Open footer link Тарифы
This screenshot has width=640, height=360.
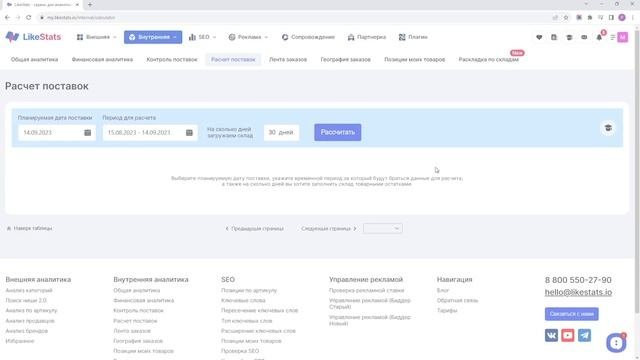click(x=447, y=311)
